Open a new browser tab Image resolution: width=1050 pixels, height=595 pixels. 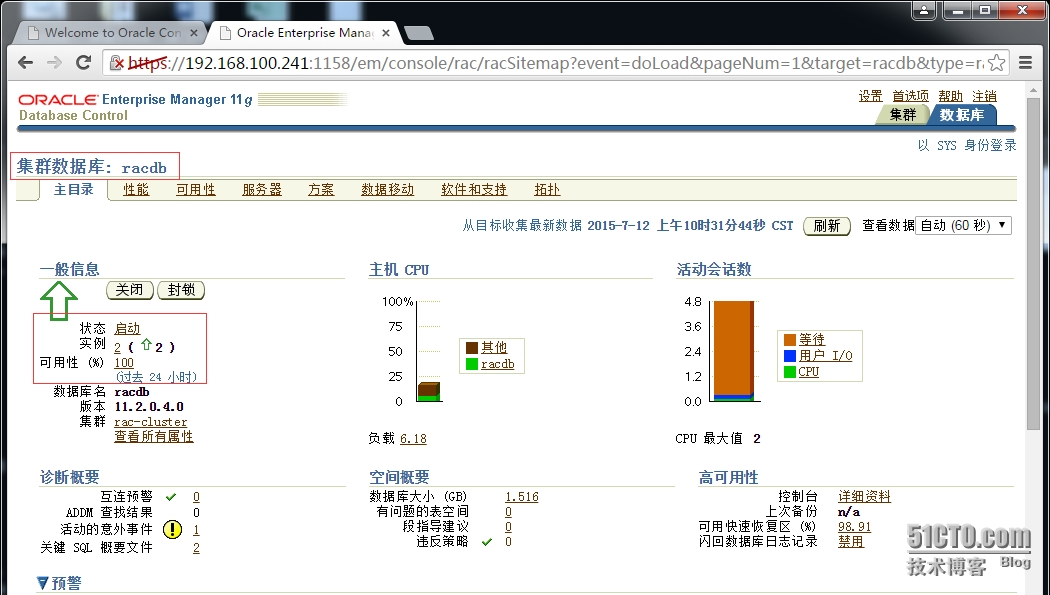[419, 33]
